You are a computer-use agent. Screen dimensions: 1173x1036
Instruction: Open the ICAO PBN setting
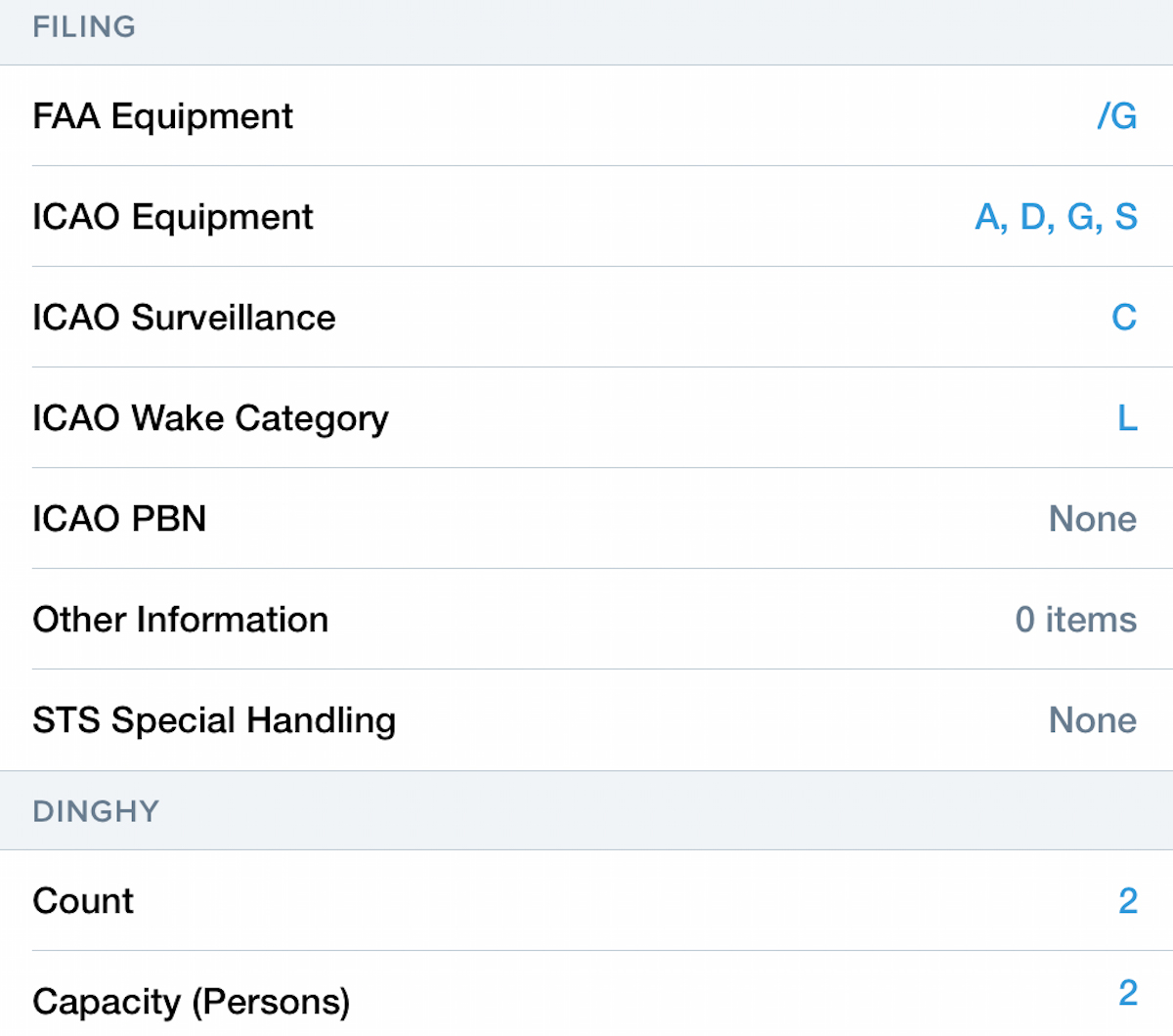[x=119, y=519]
